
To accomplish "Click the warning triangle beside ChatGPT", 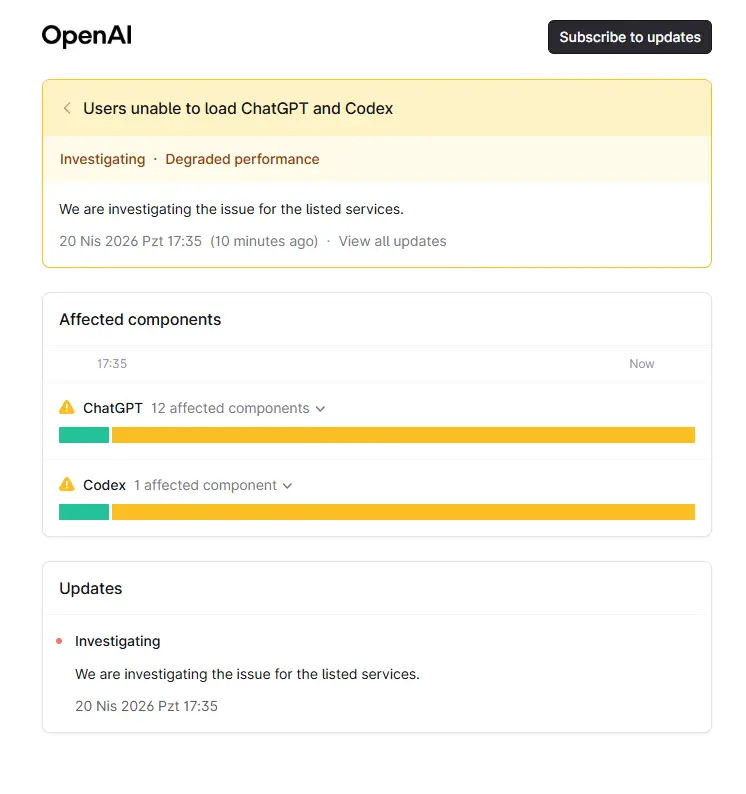I will point(67,408).
